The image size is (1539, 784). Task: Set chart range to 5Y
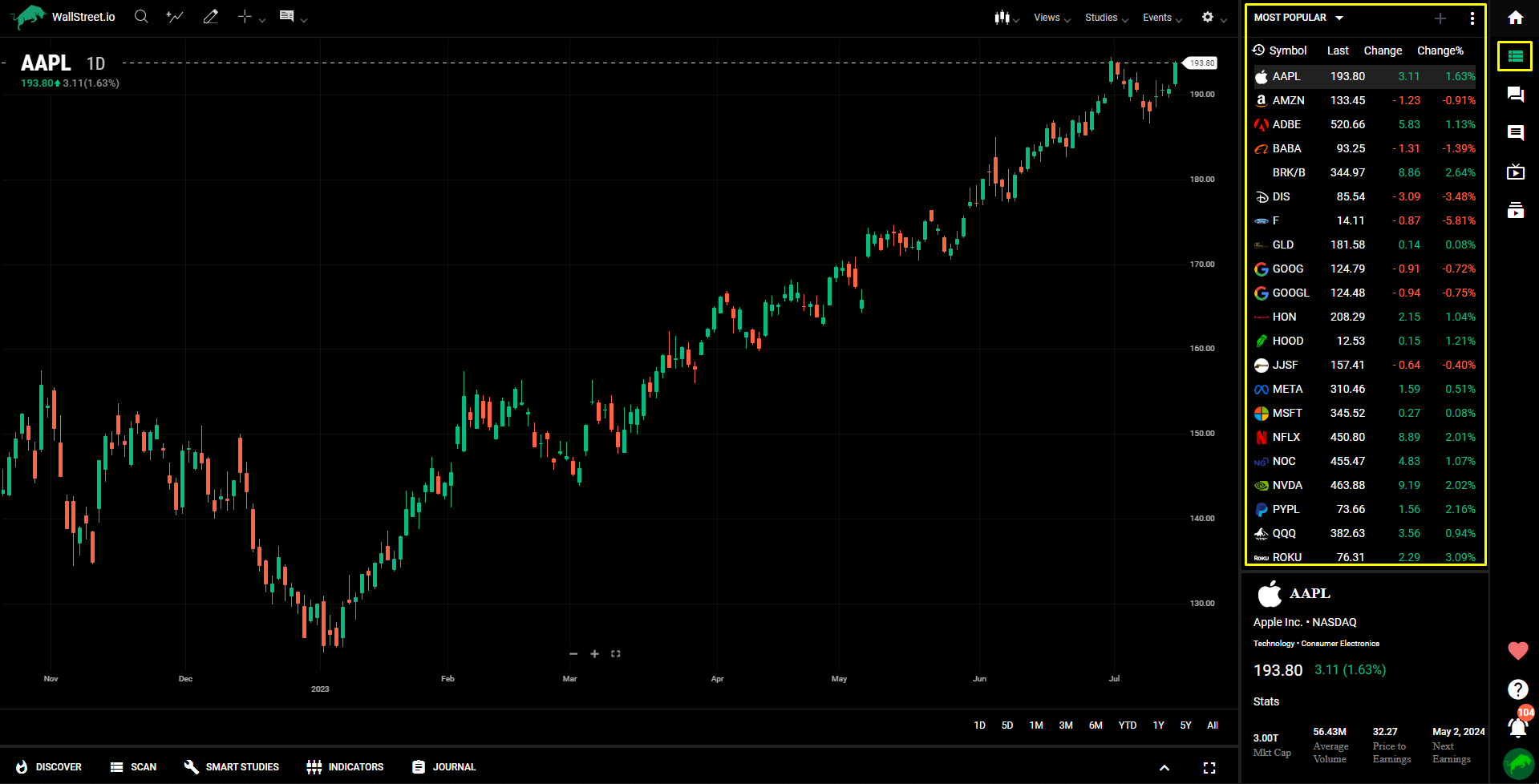(x=1185, y=725)
